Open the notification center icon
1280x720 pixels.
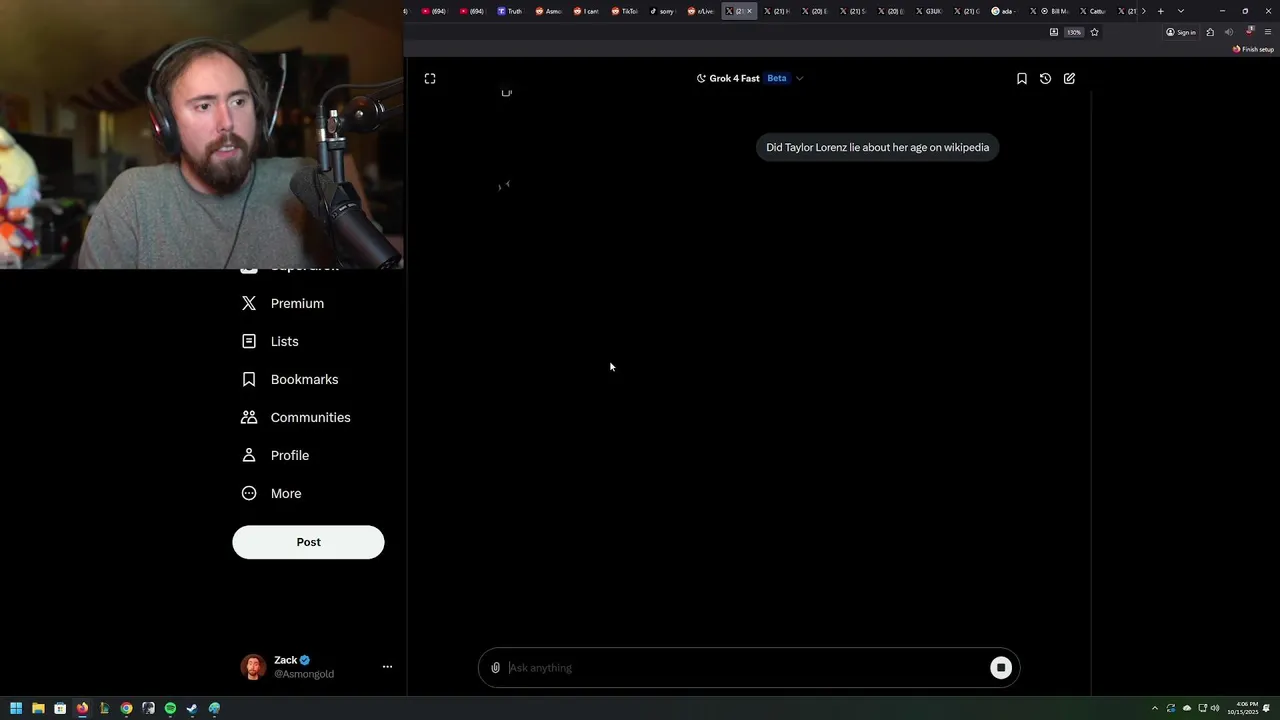[x=1267, y=708]
